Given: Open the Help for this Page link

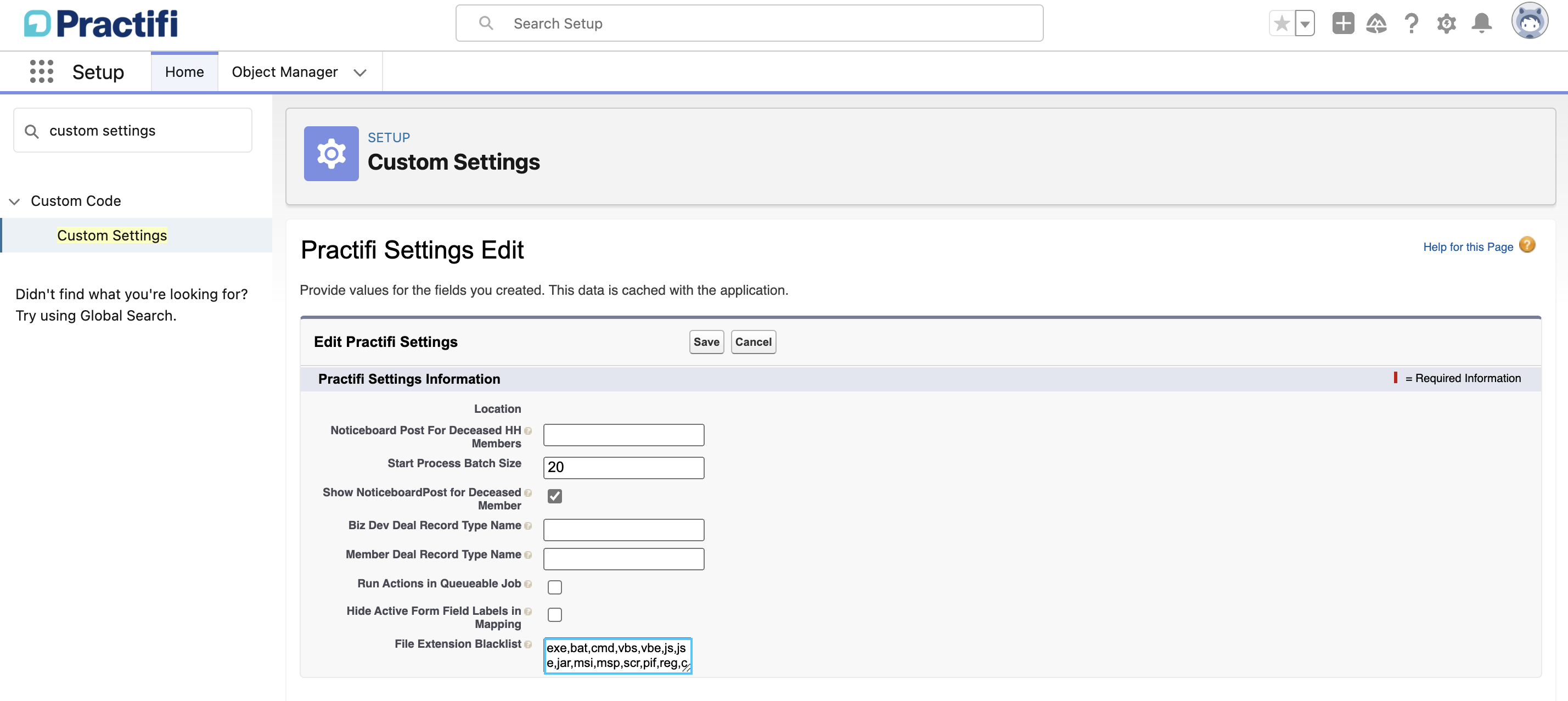Looking at the screenshot, I should pos(1468,247).
